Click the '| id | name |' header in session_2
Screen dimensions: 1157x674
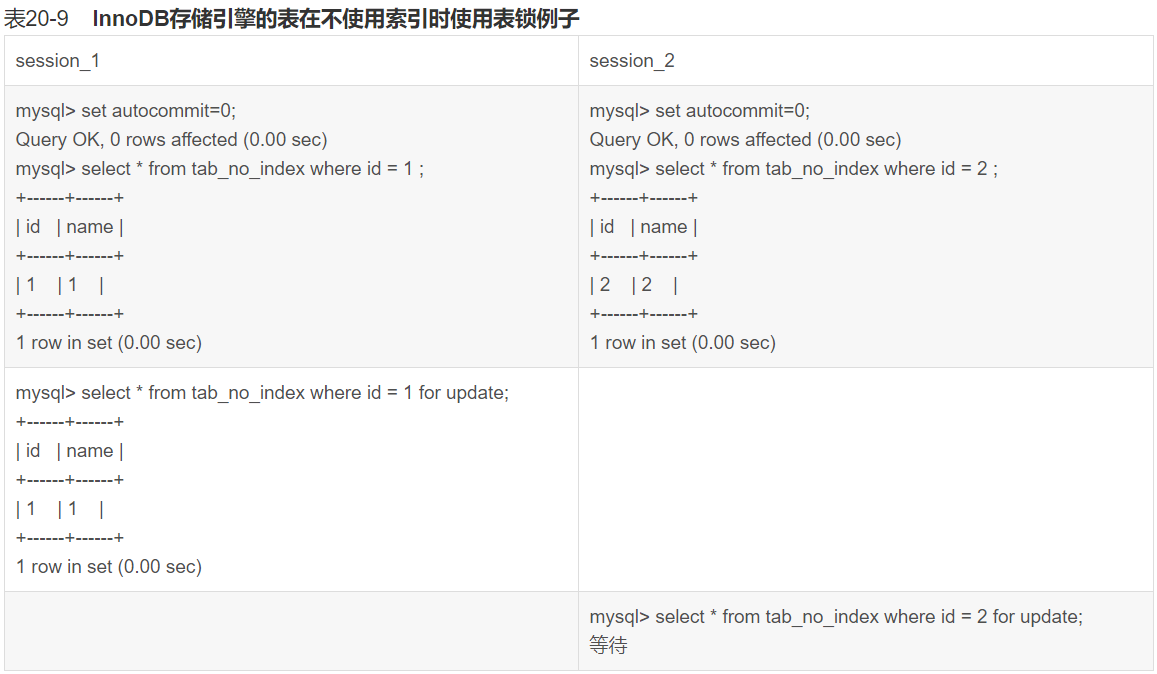(644, 227)
